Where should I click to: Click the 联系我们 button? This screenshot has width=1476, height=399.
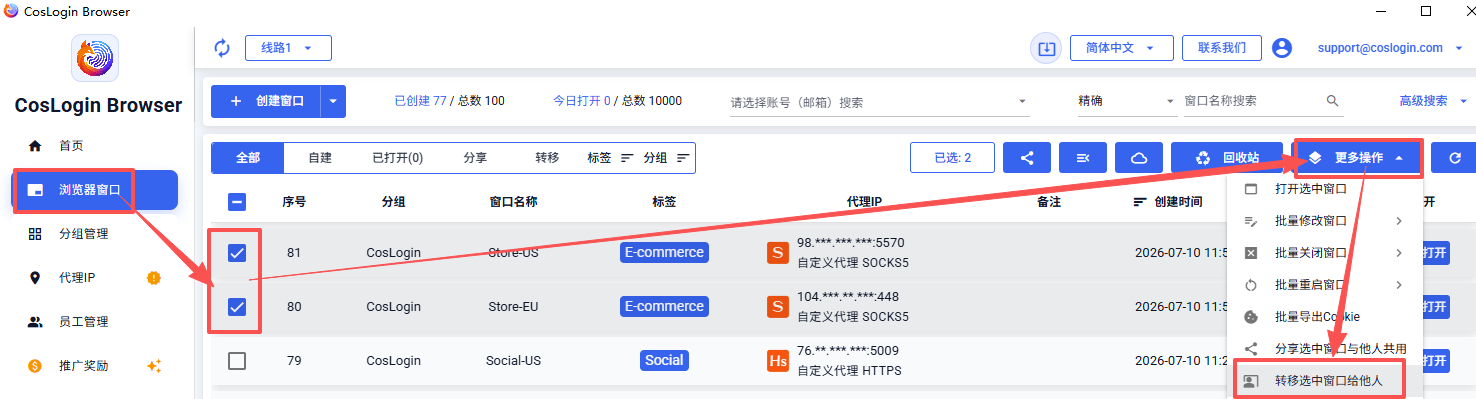click(1221, 48)
